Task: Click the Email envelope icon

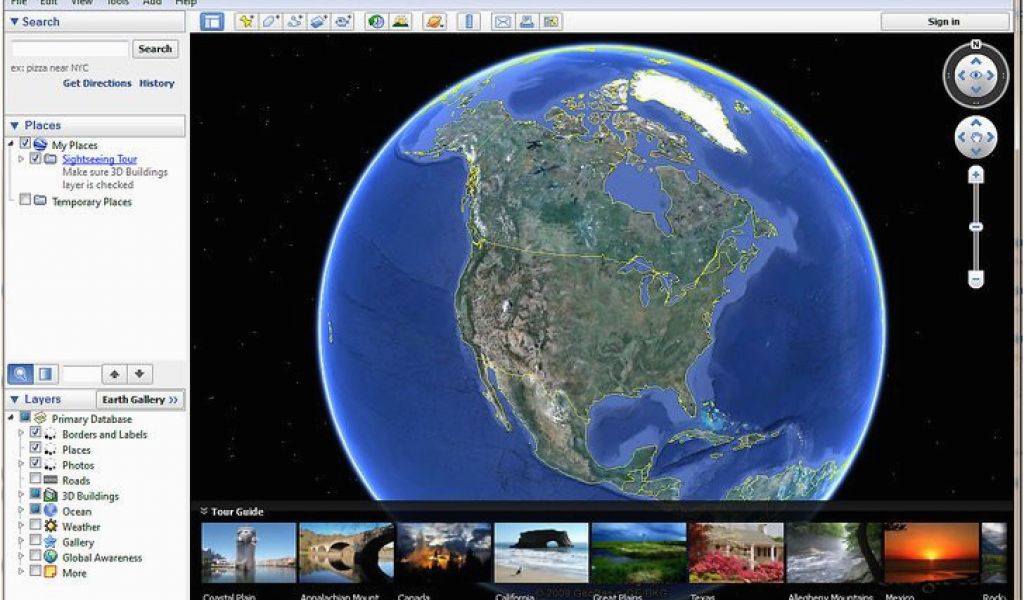Action: 502,22
